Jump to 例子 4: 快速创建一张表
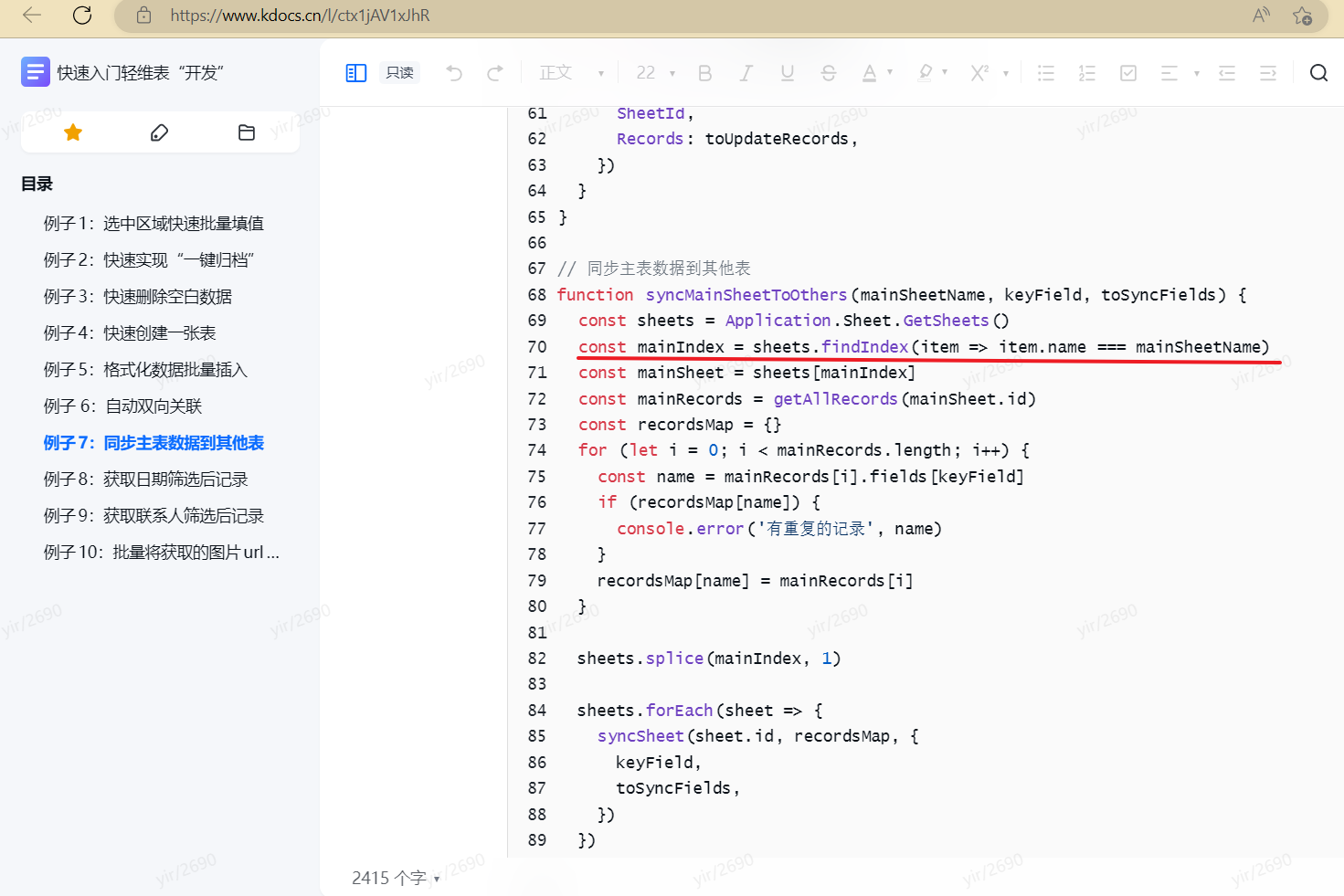The width and height of the screenshot is (1344, 896). pyautogui.click(x=130, y=333)
